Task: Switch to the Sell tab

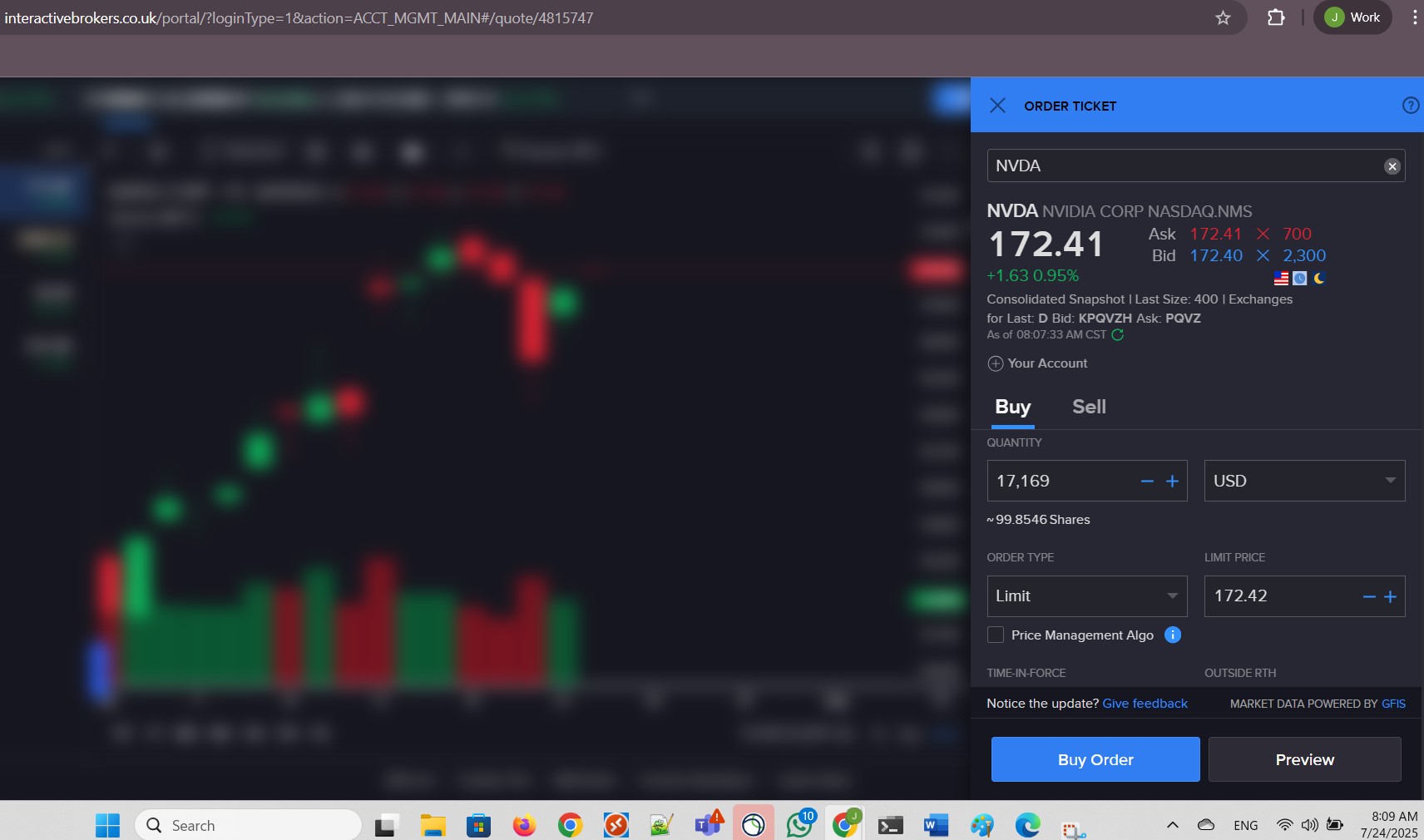Action: (x=1089, y=407)
